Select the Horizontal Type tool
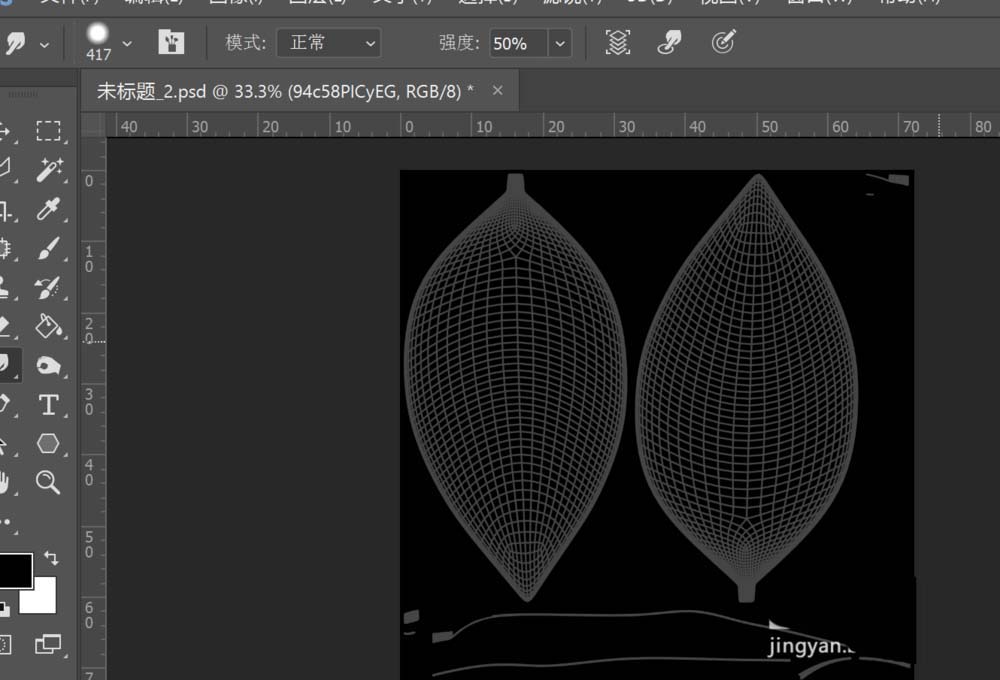The image size is (1000, 680). point(47,404)
